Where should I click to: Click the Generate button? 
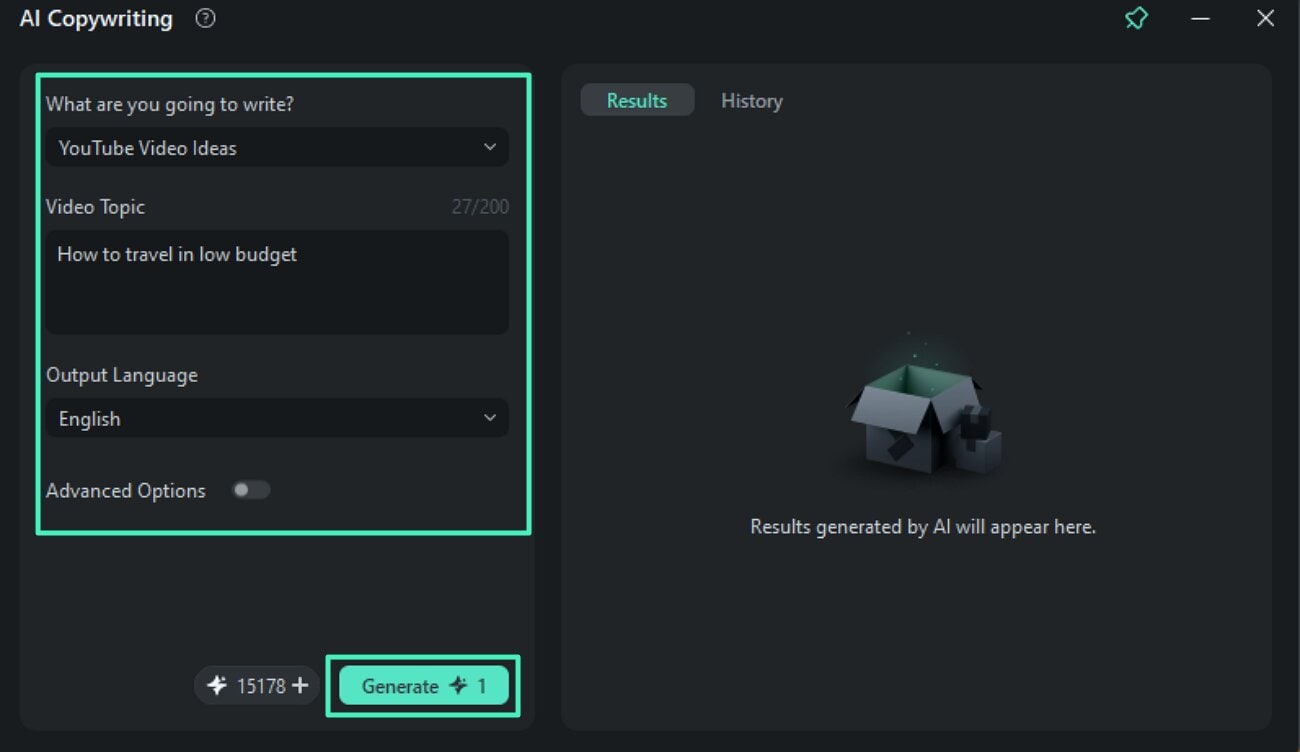424,686
